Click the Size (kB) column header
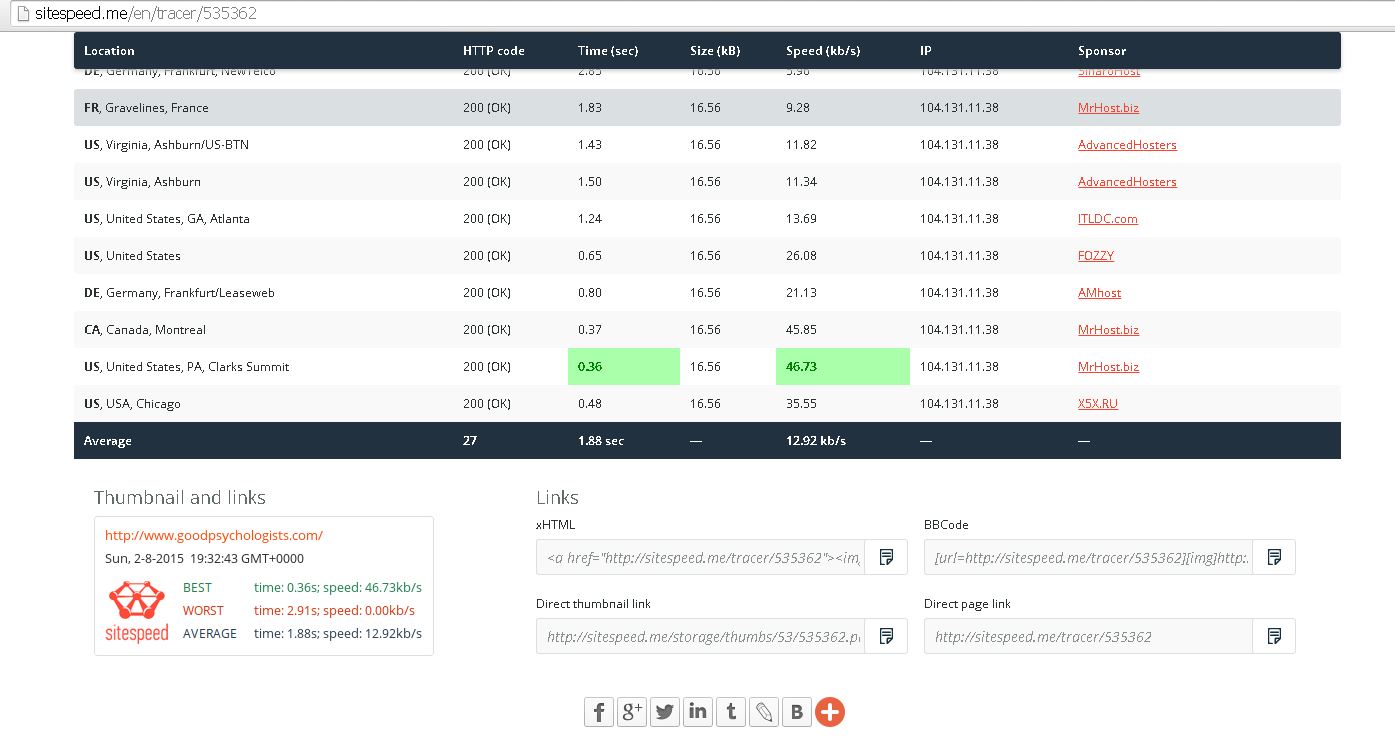1395x739 pixels. click(x=715, y=51)
